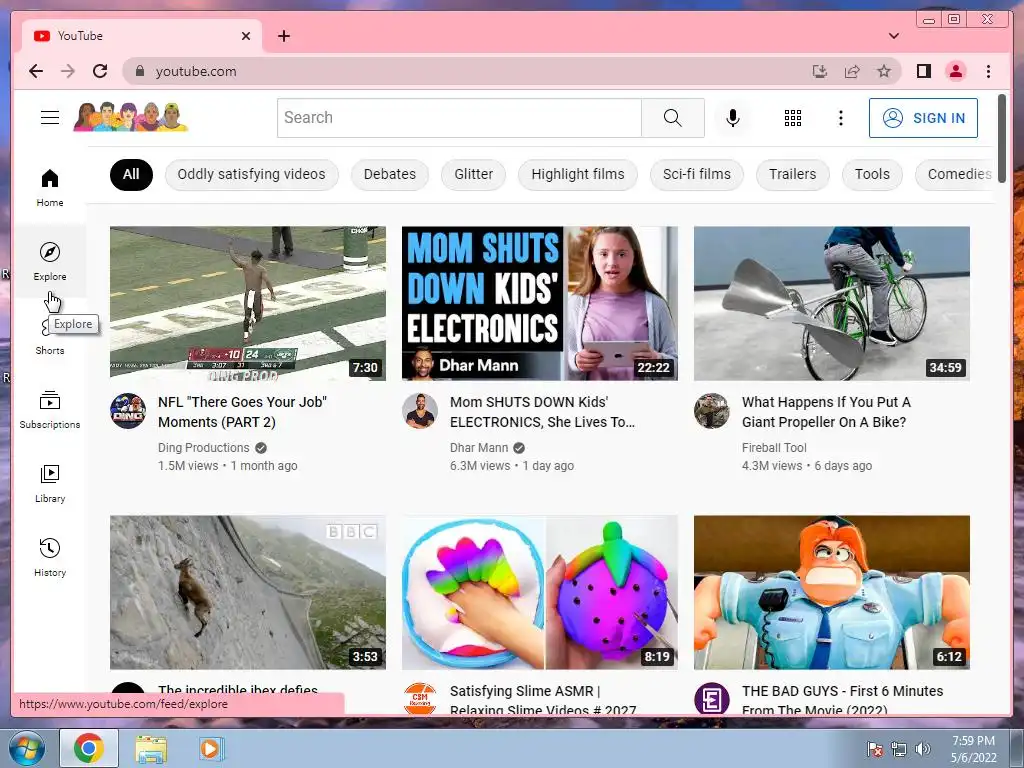The height and width of the screenshot is (768, 1024).
Task: Bookmark this page with star
Action: 884,71
